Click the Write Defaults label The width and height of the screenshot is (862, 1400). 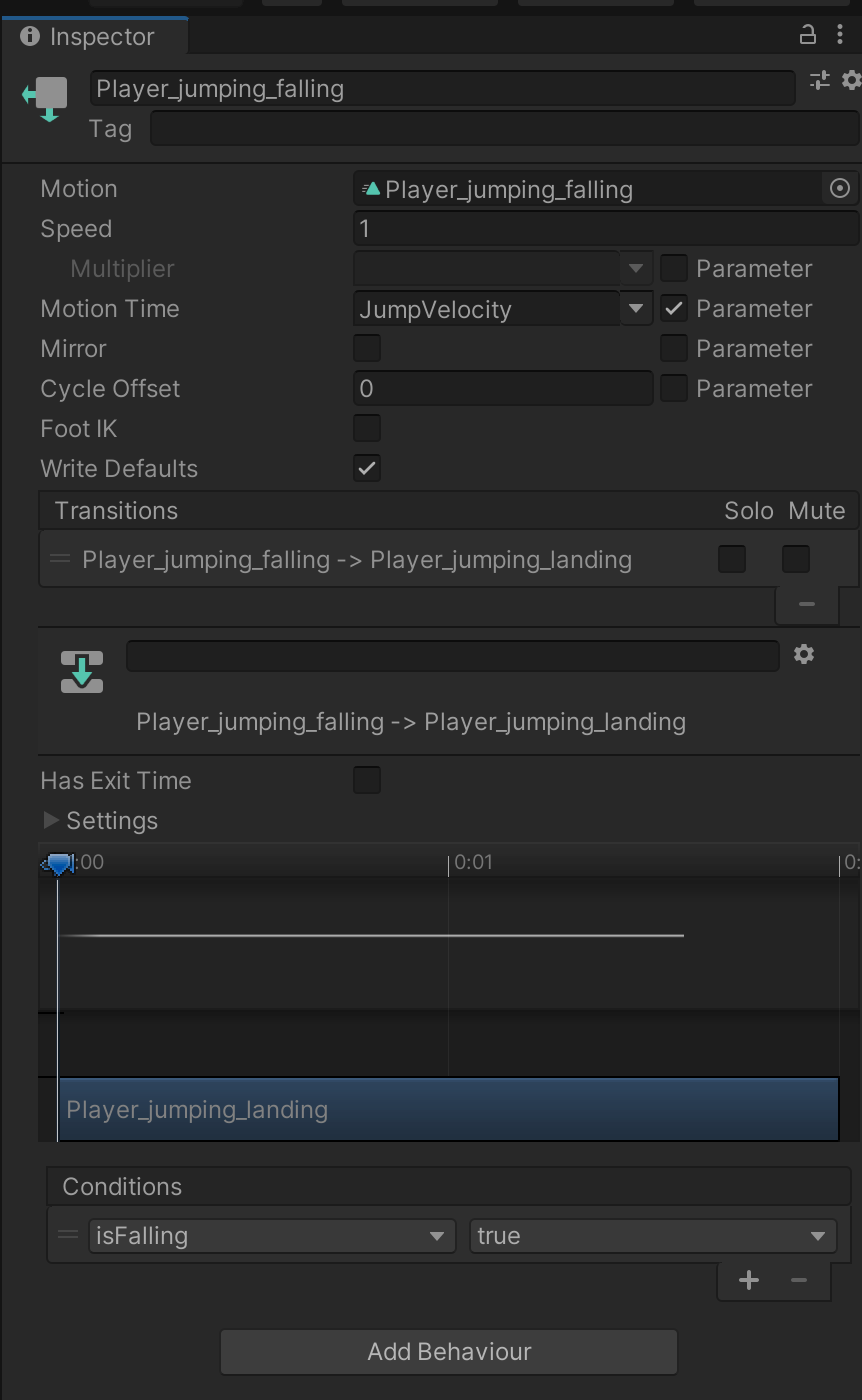pyautogui.click(x=119, y=468)
